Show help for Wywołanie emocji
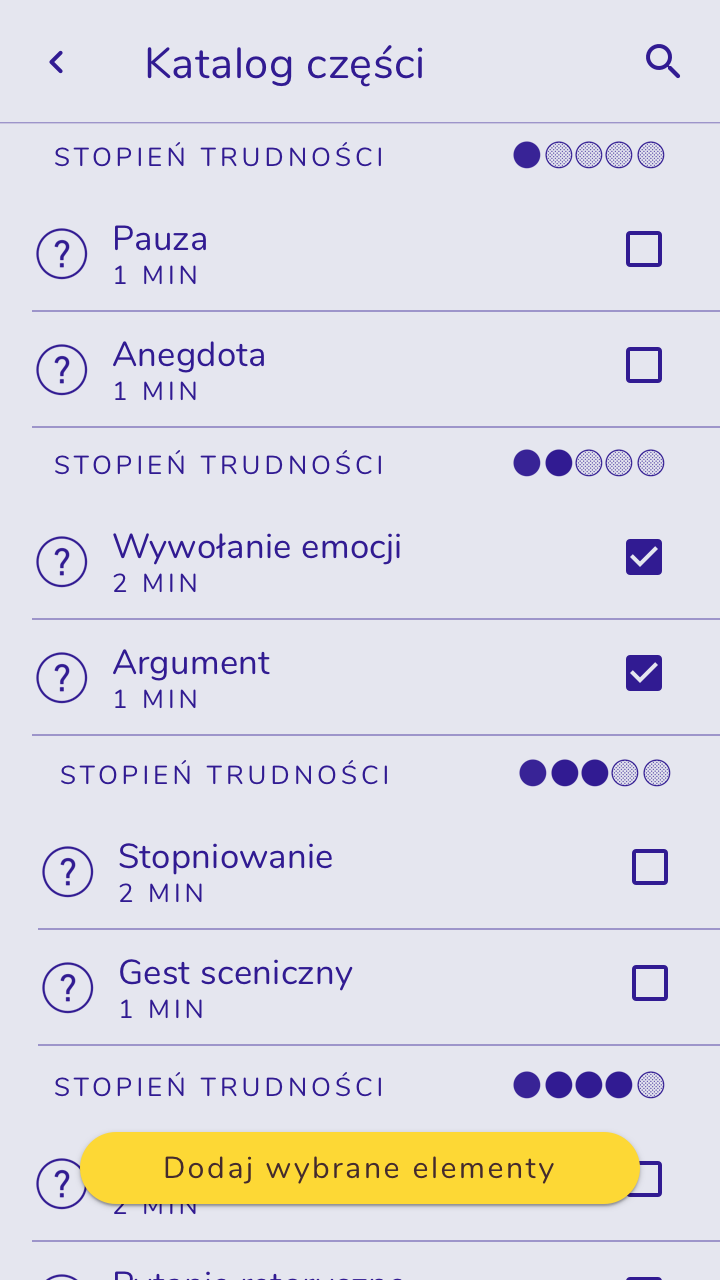 point(62,562)
